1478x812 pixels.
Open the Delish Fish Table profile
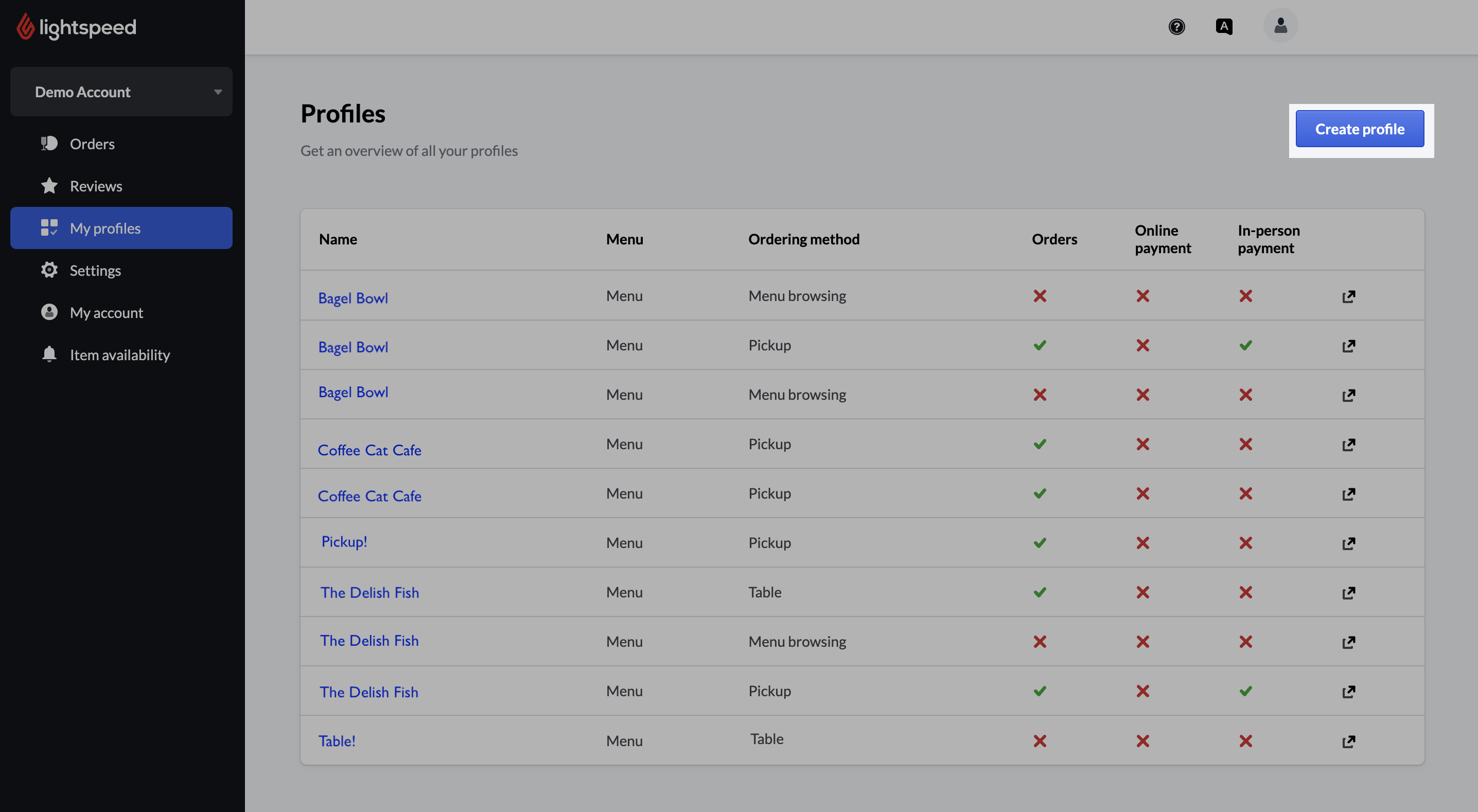coord(369,592)
